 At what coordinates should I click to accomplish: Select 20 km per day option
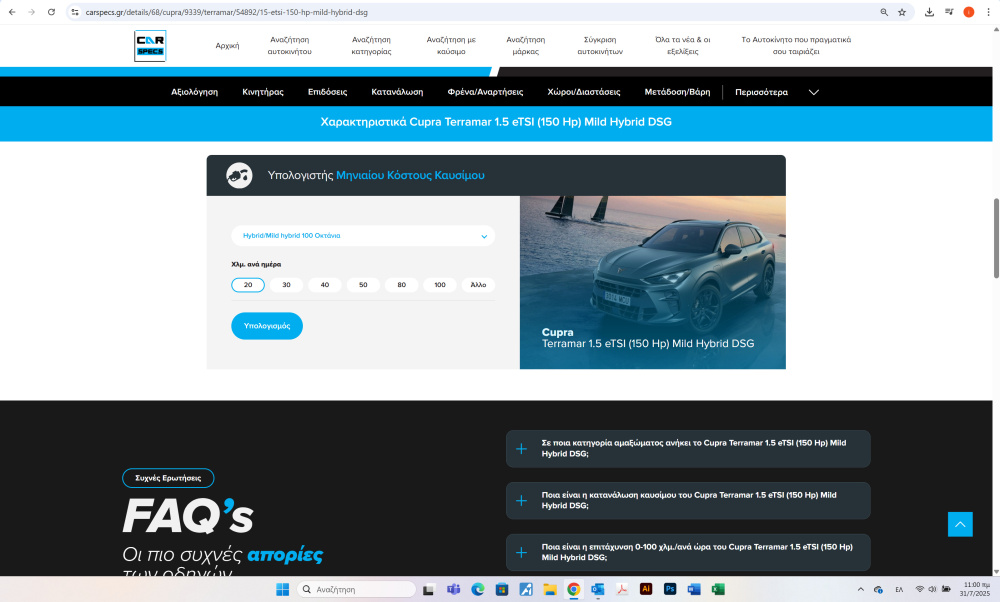tap(248, 285)
